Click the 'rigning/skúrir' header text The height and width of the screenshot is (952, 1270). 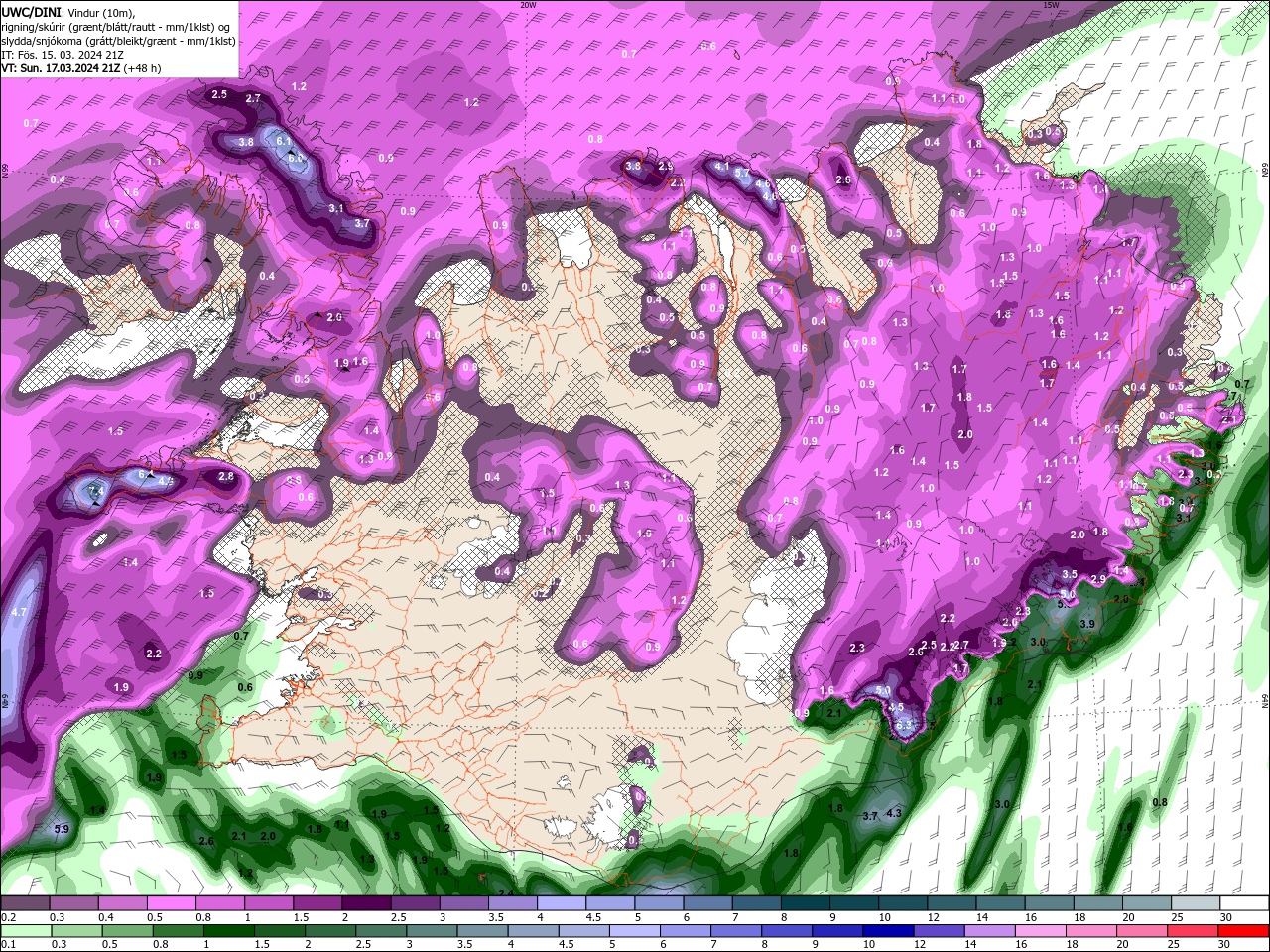(x=33, y=26)
